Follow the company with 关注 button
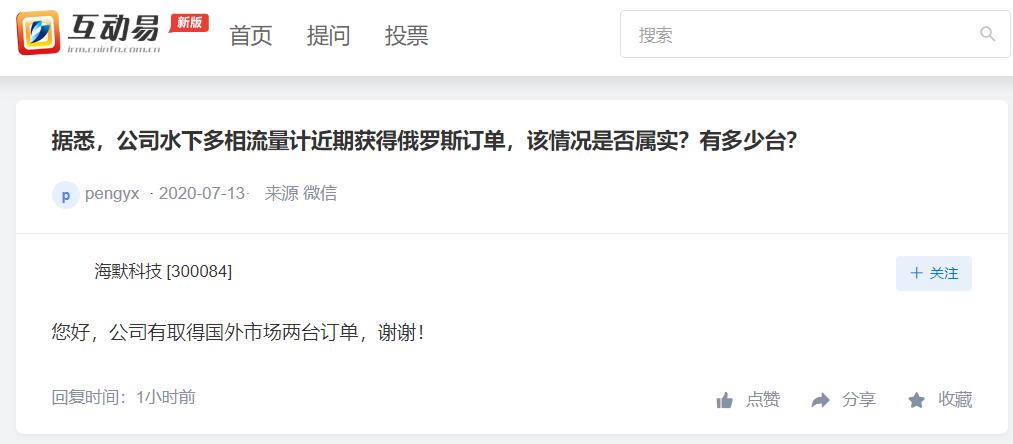The image size is (1013, 444). [x=934, y=273]
